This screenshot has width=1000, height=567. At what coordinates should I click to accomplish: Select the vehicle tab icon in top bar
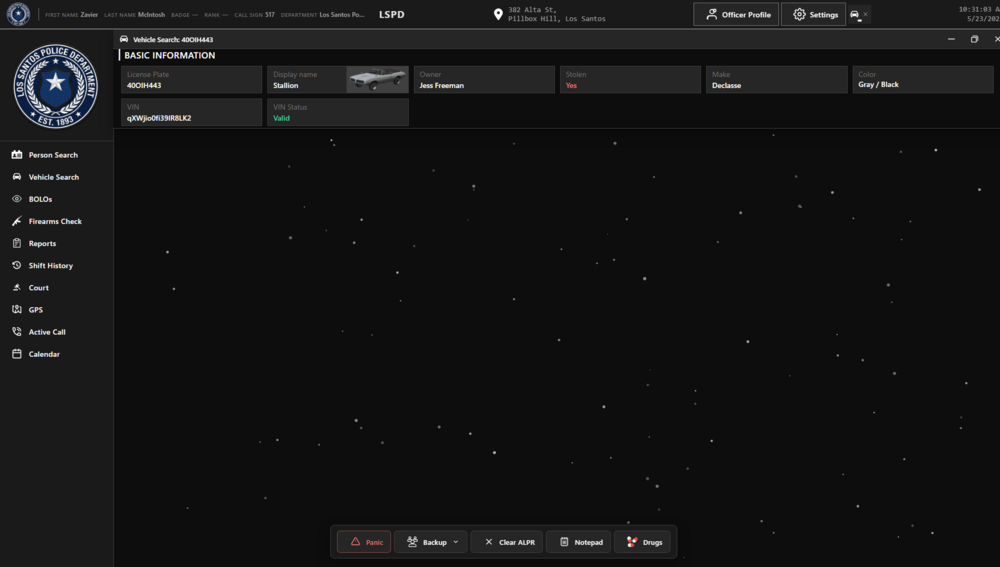click(855, 14)
